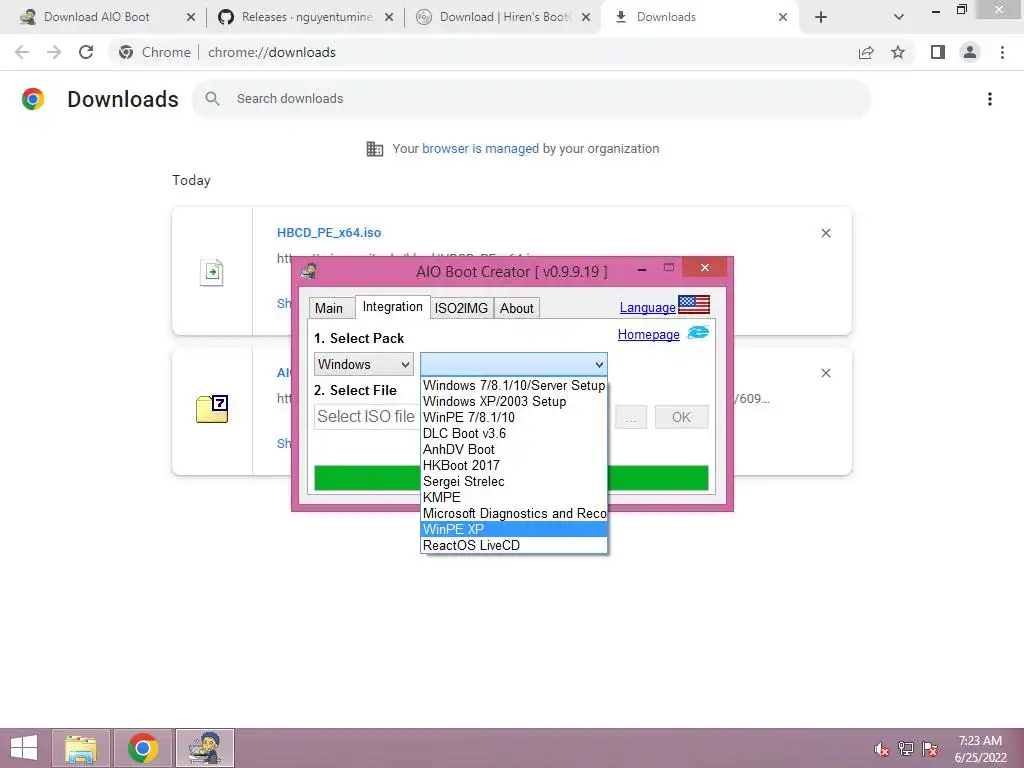
Task: Go back in Chrome
Action: coord(22,52)
